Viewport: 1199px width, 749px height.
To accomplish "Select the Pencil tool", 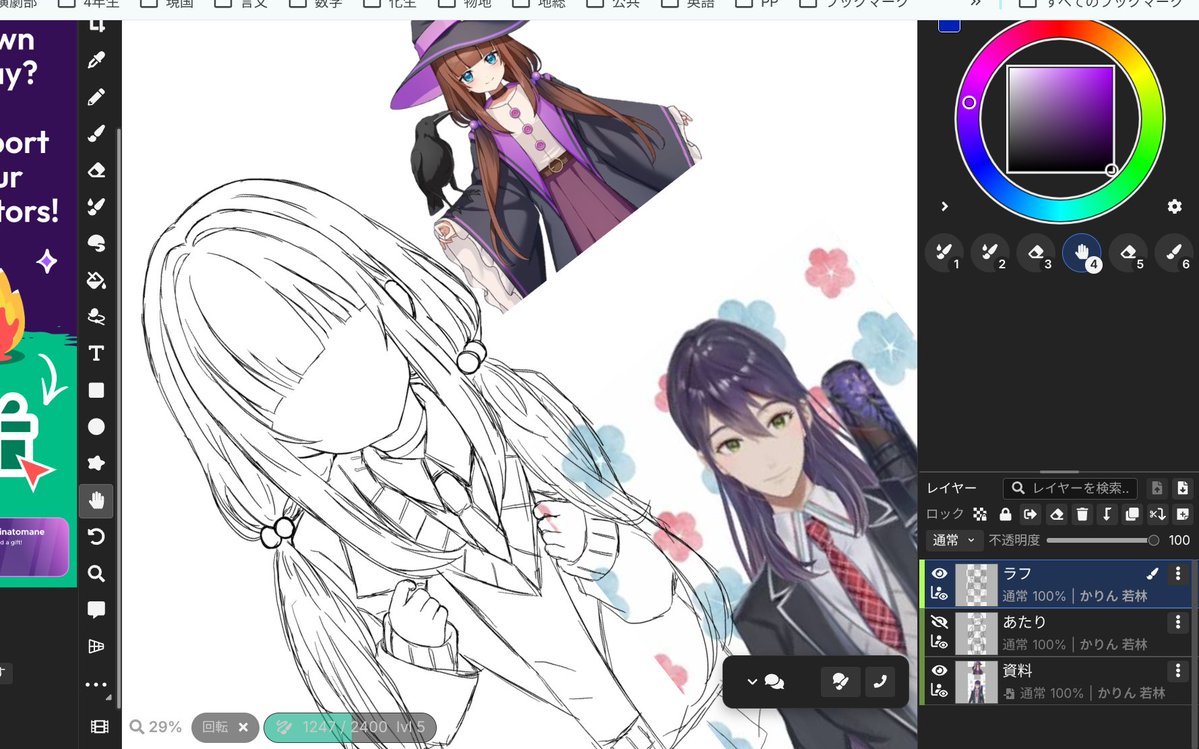I will pos(96,97).
